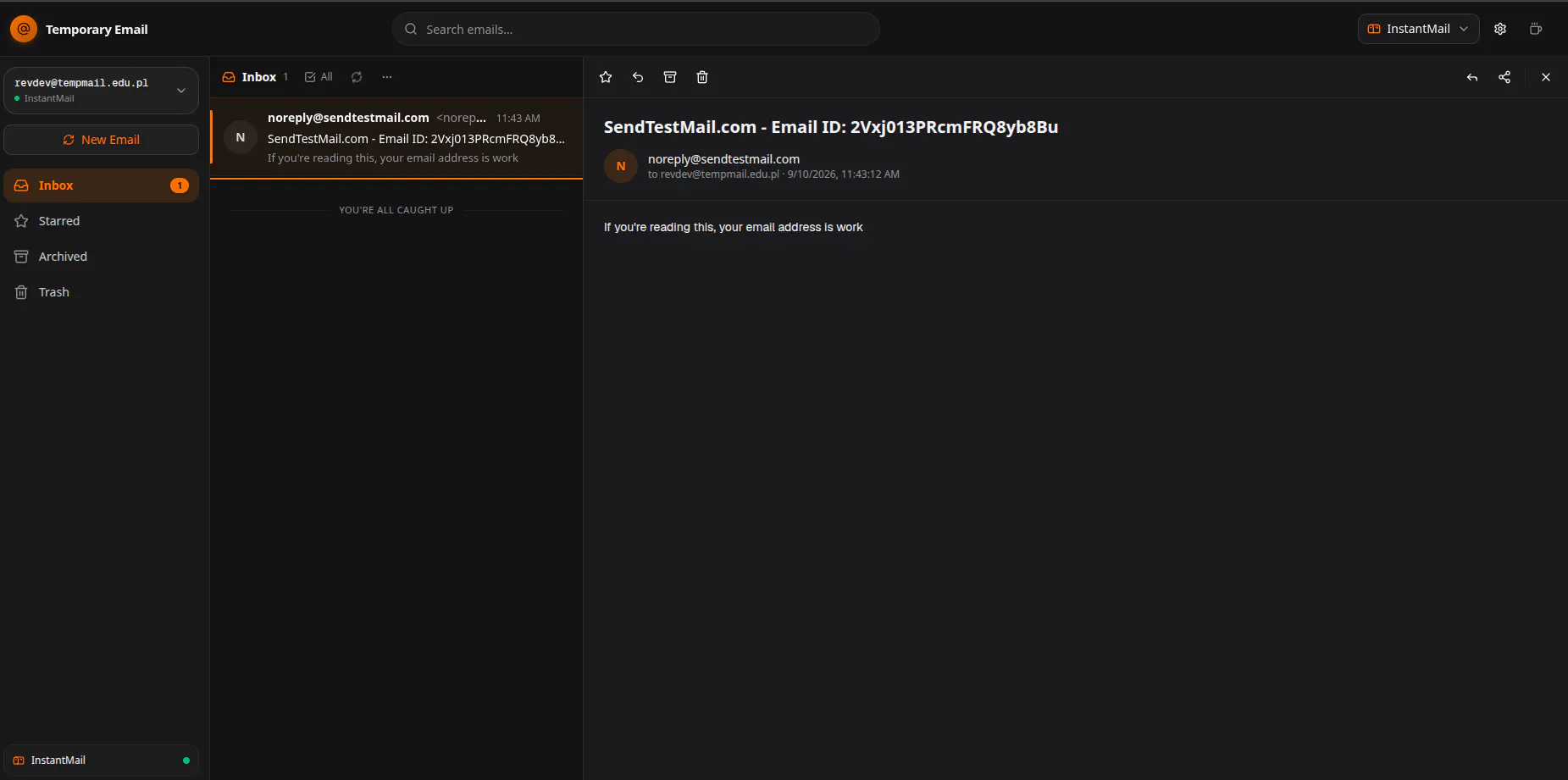Reply to the email using arrow icon
The image size is (1568, 780).
click(x=1472, y=77)
